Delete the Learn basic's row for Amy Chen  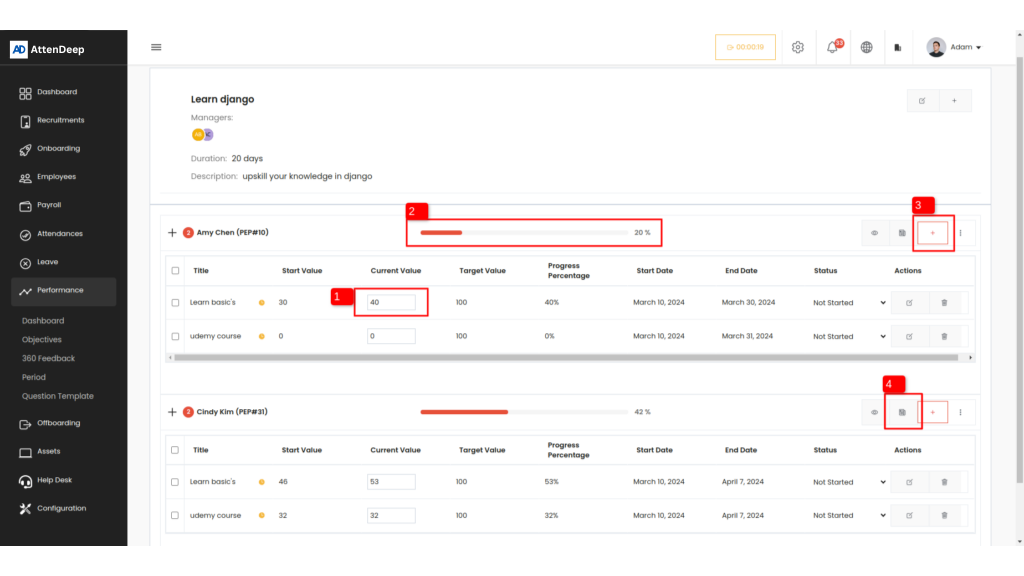click(x=944, y=302)
